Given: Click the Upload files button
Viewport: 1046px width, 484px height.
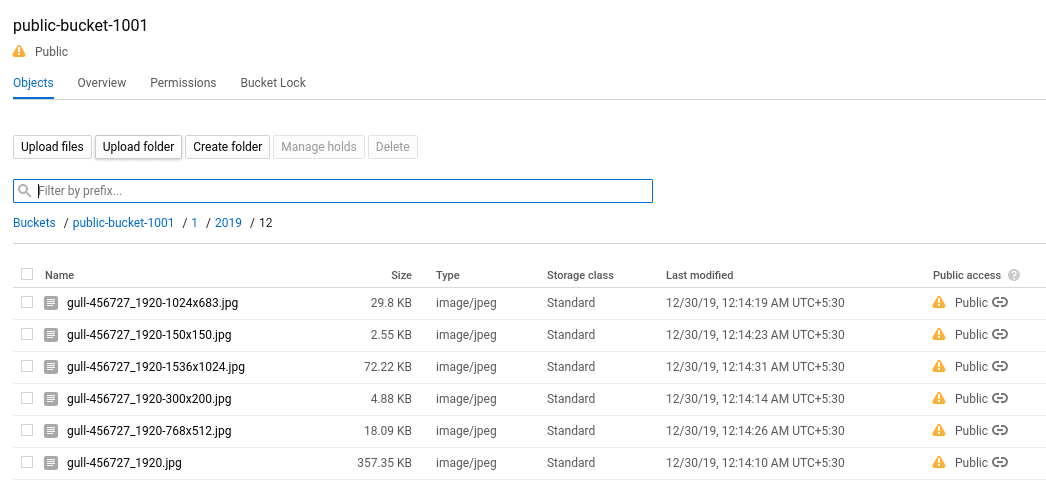Looking at the screenshot, I should (52, 147).
